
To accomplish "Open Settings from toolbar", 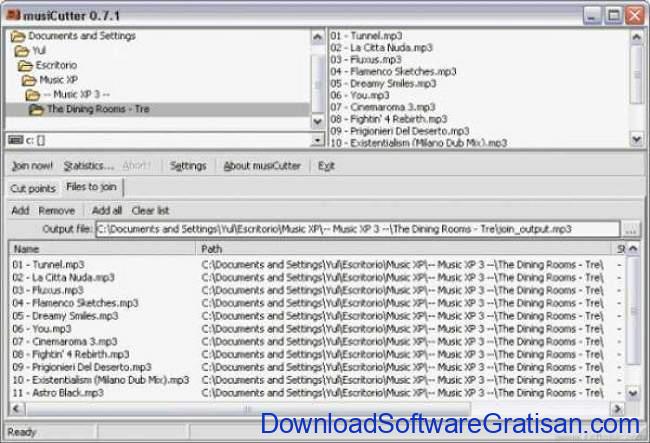I will coord(188,166).
